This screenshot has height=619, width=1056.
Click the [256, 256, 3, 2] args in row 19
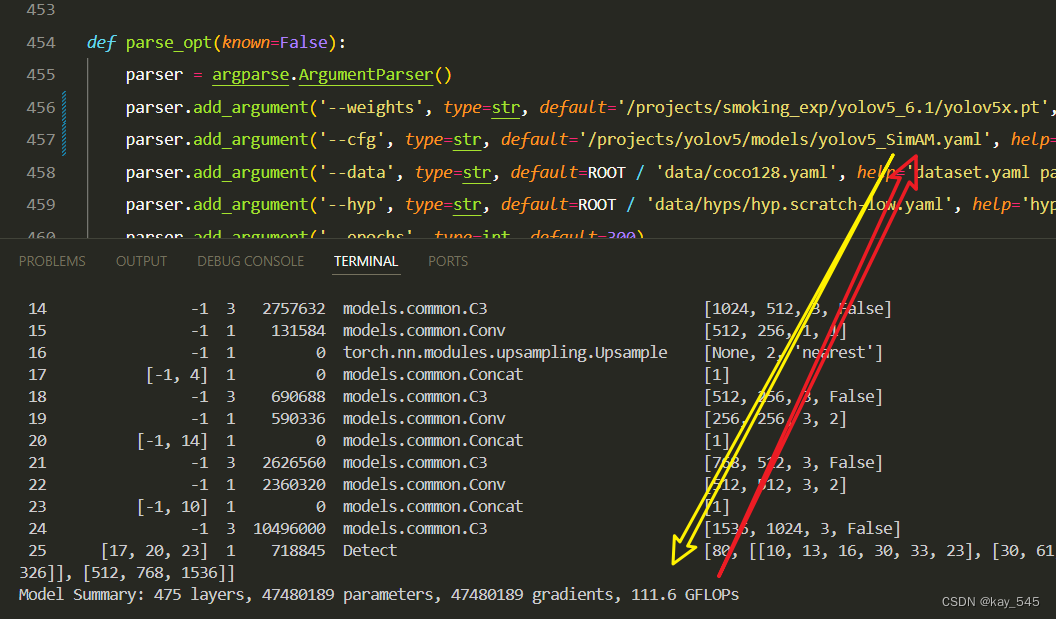pos(775,418)
